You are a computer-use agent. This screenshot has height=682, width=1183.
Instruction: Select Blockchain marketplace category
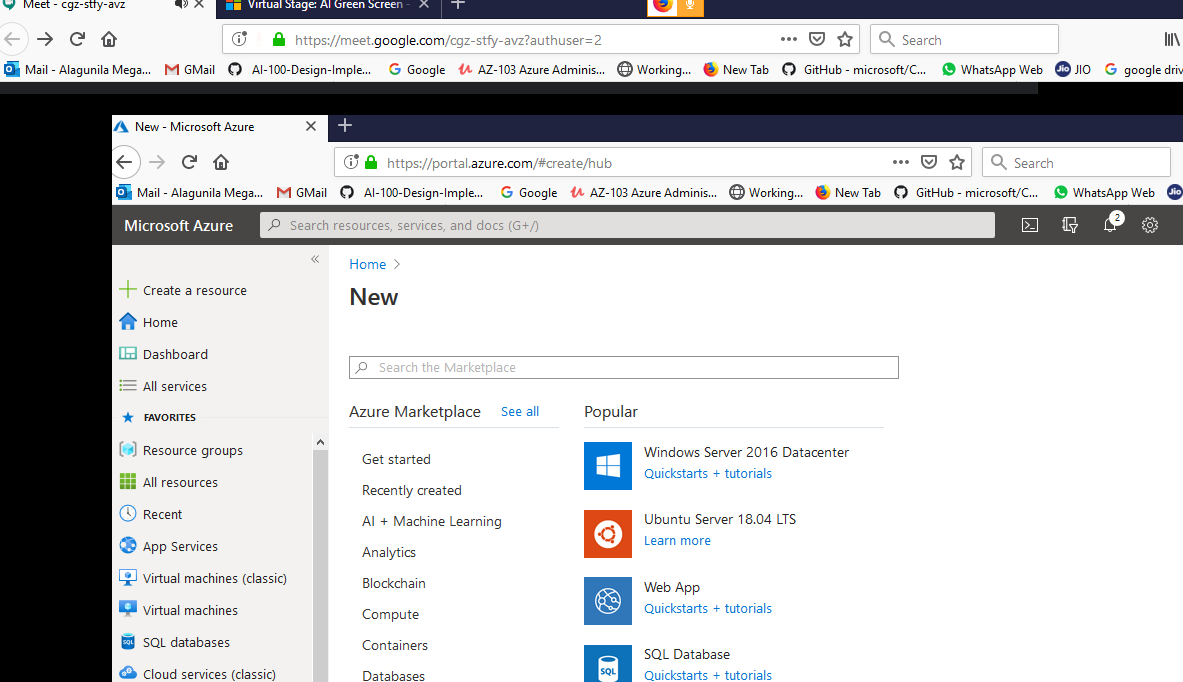394,583
